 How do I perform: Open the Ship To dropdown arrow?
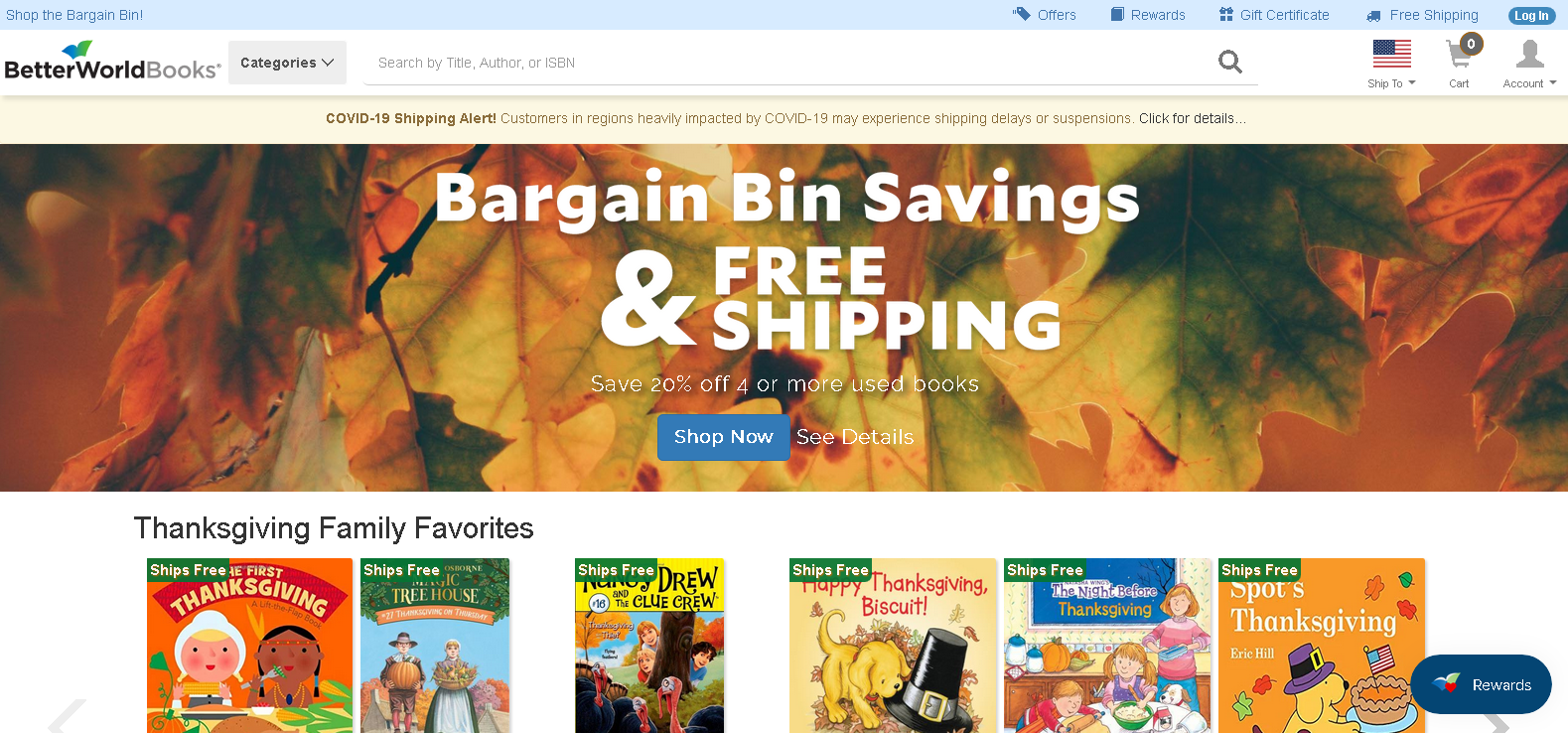(1412, 83)
